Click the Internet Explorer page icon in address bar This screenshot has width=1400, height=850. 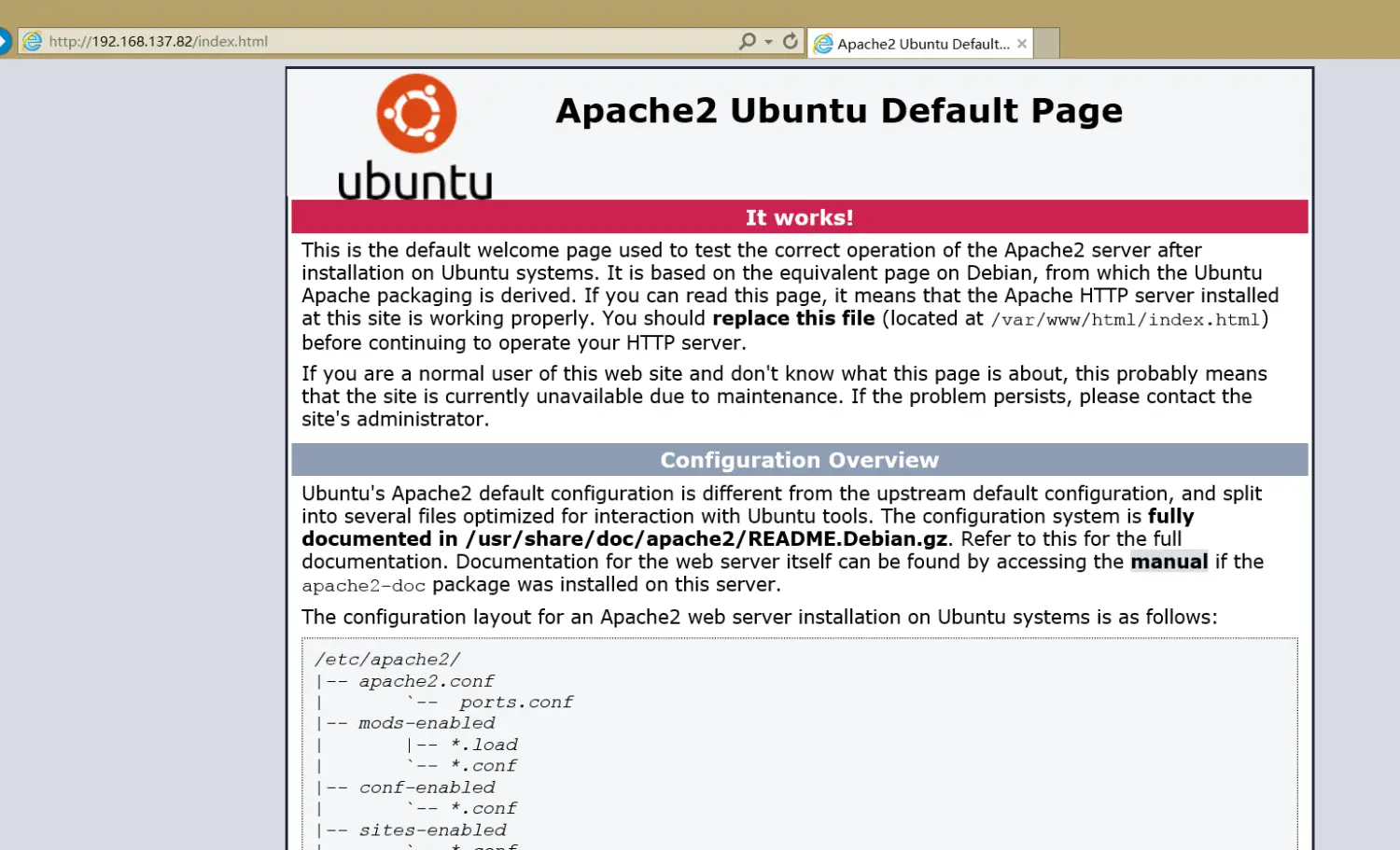tap(33, 41)
